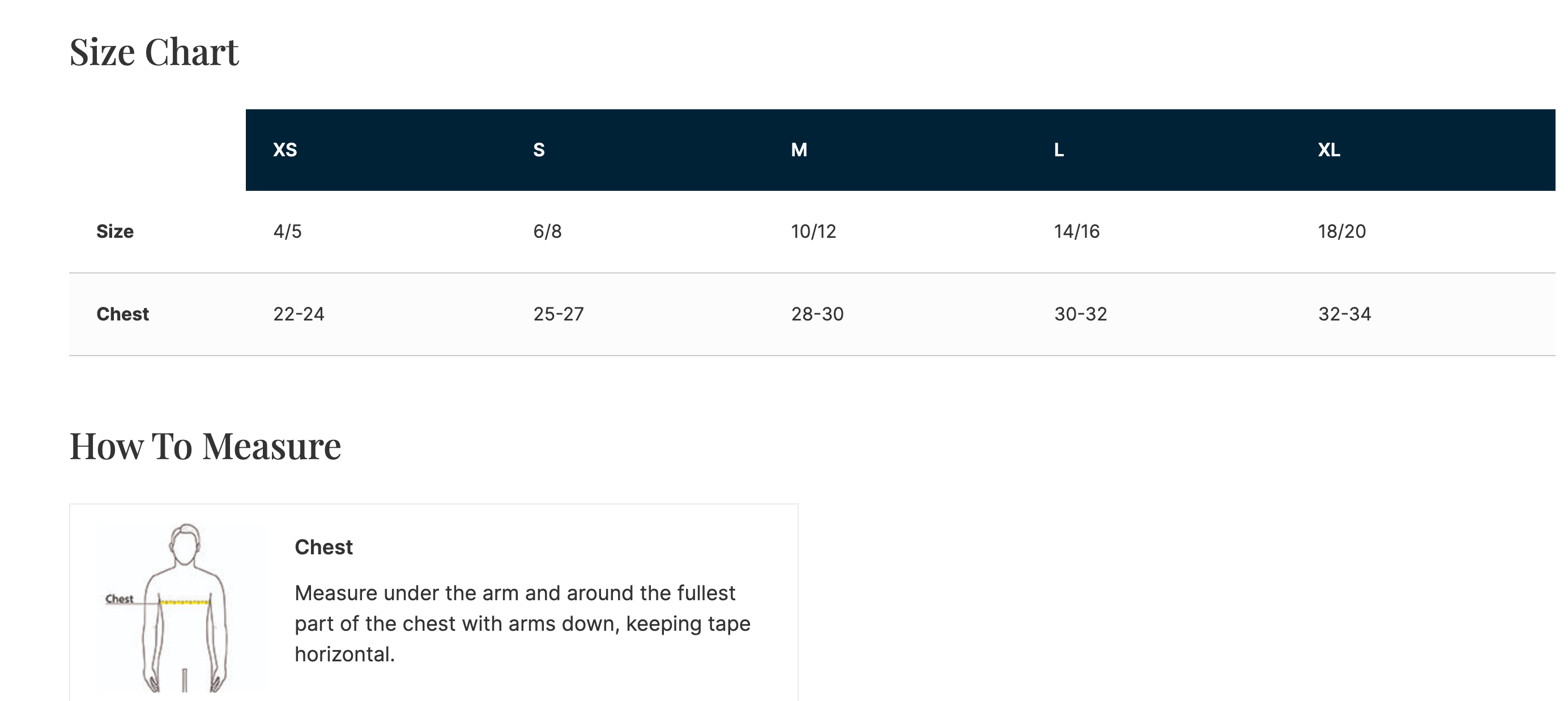This screenshot has width=1568, height=701.
Task: Click the 14/16 size cell
Action: pos(1077,231)
